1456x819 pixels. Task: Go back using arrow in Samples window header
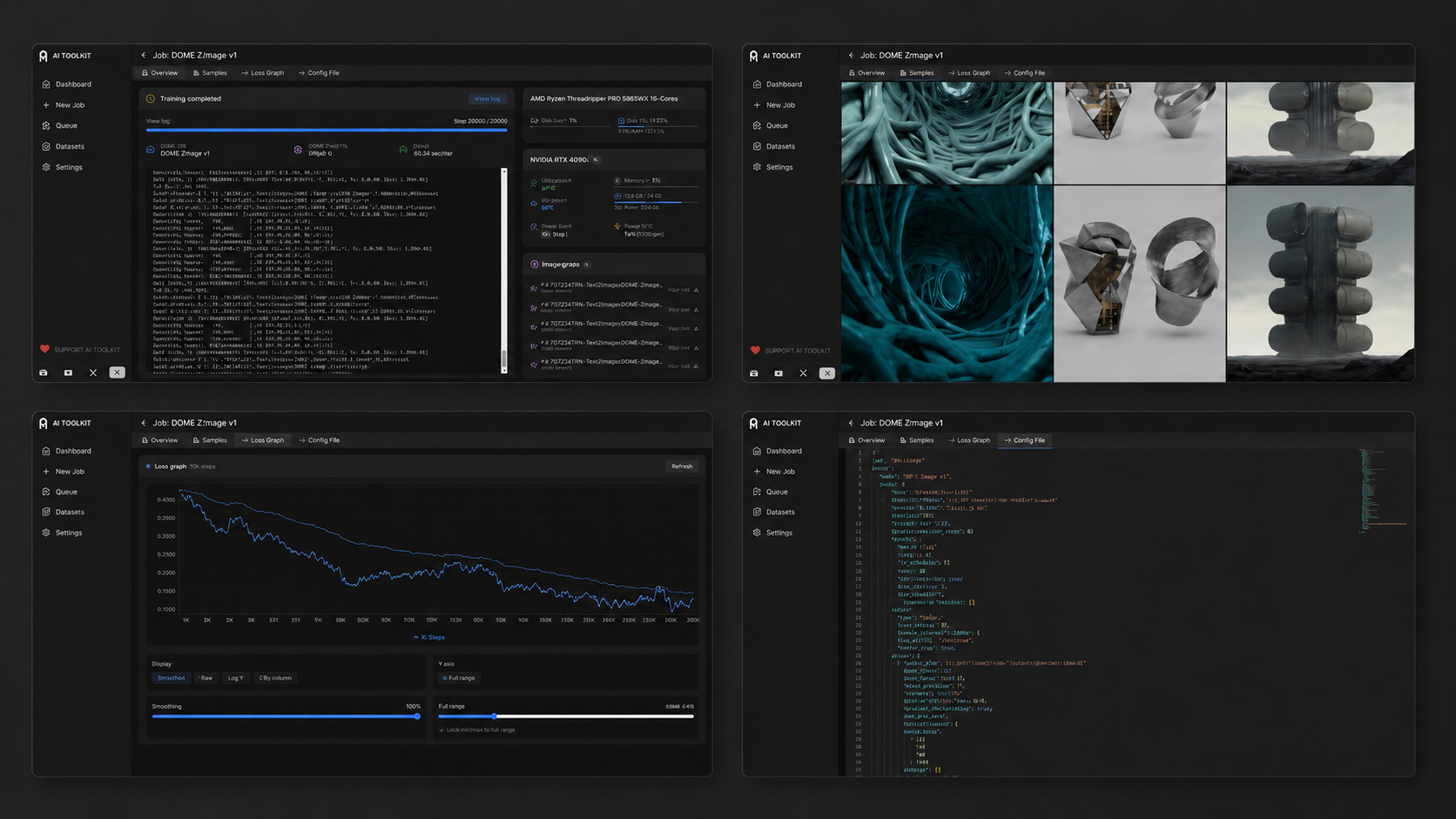pos(851,55)
